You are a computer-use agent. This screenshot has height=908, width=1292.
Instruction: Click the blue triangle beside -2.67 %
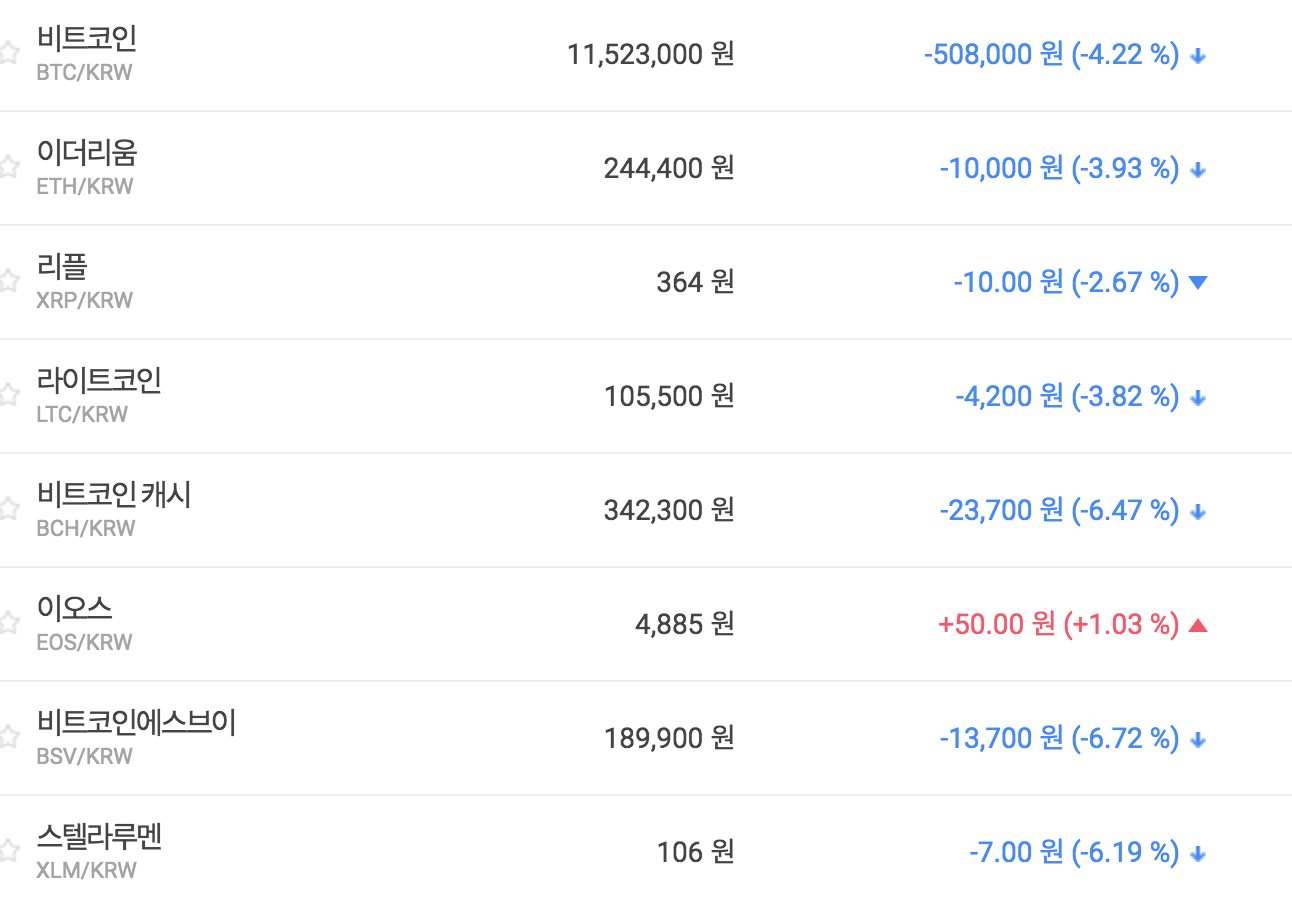coord(1198,283)
